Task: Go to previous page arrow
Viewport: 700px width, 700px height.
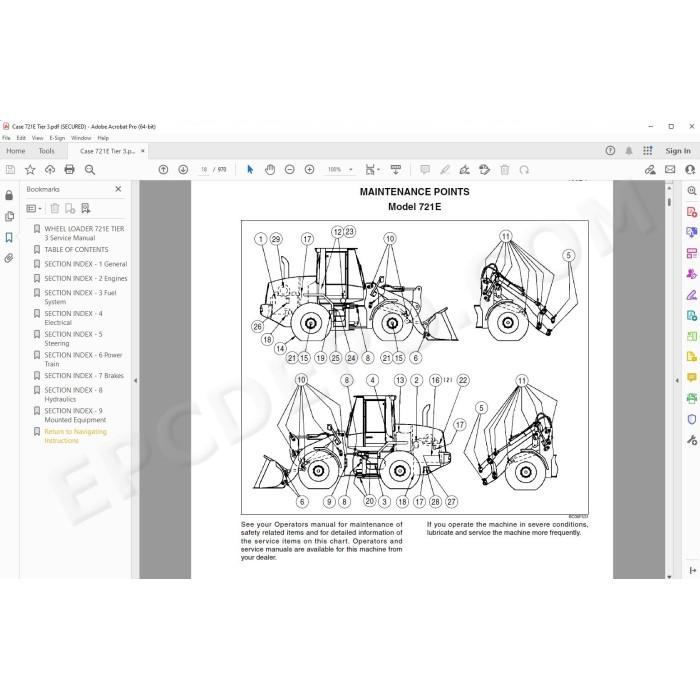Action: [x=163, y=170]
